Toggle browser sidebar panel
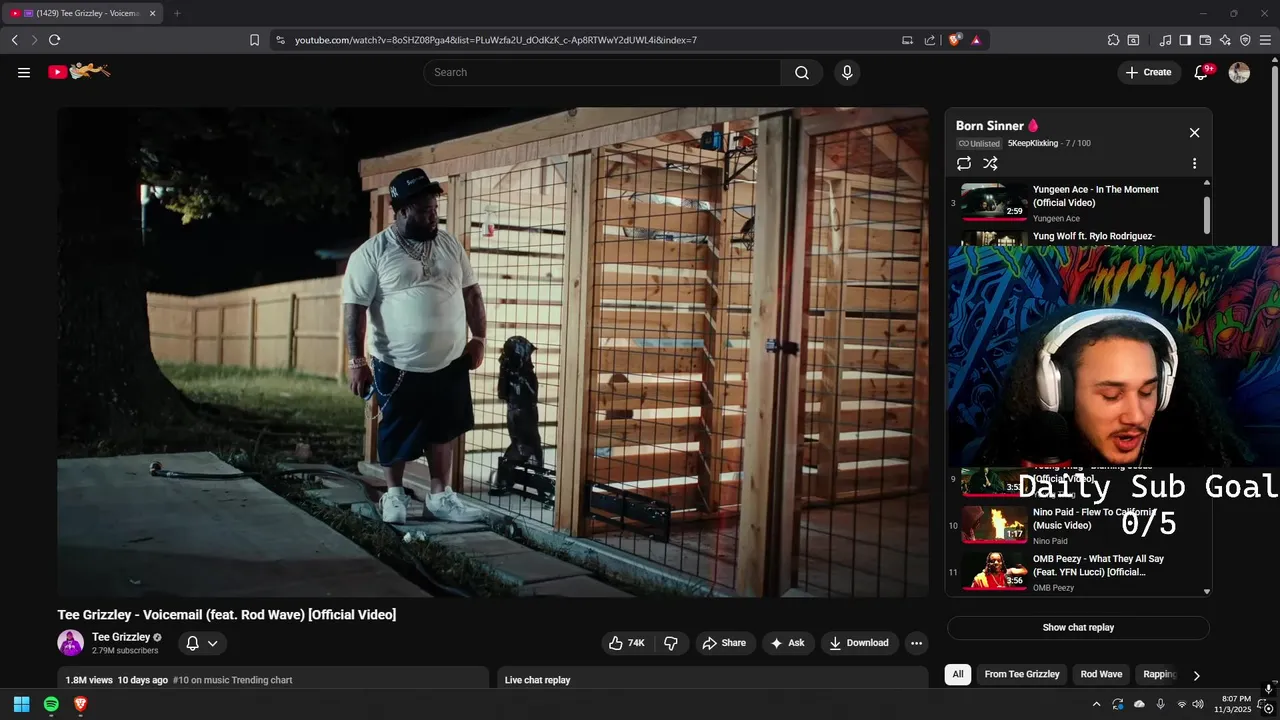 [x=1185, y=40]
